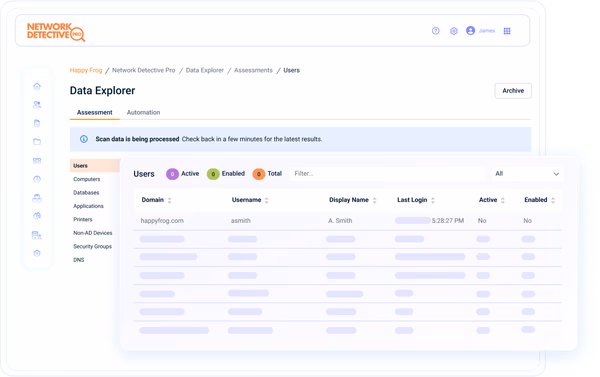Open the settings gear in header
The width and height of the screenshot is (600, 377).
[x=453, y=31]
